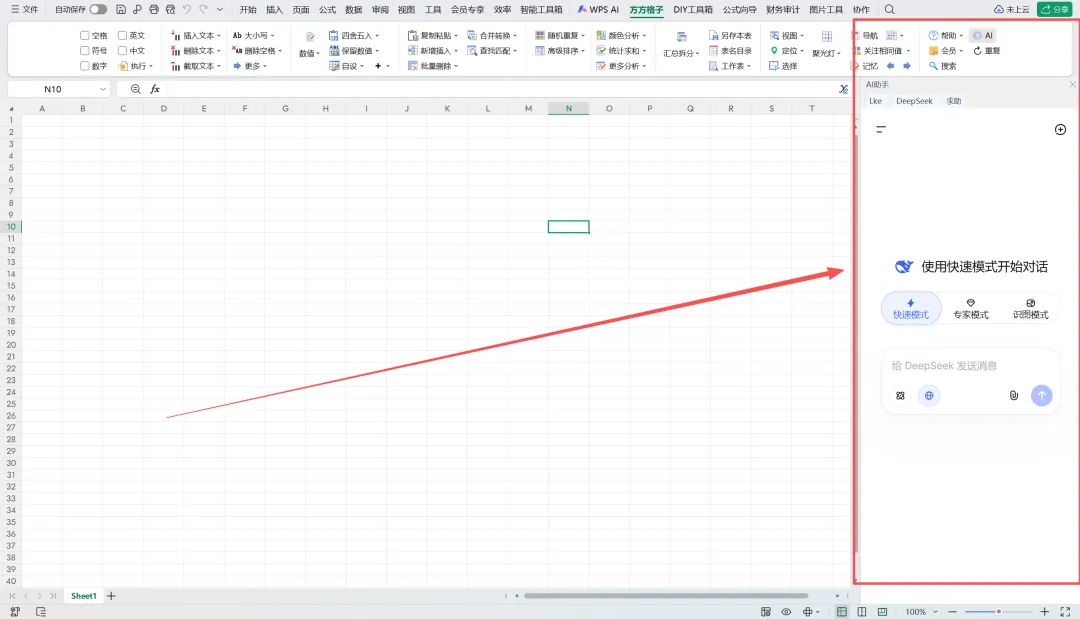The height and width of the screenshot is (619, 1080).
Task: Open the 数值 tool
Action: click(x=309, y=45)
